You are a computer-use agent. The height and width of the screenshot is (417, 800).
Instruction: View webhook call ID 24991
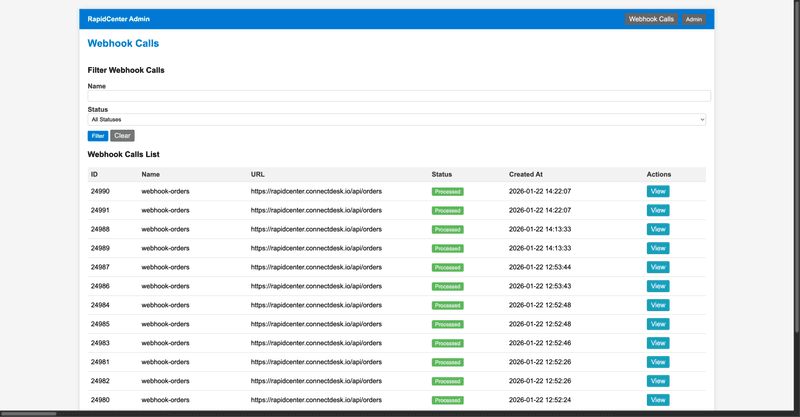tap(657, 210)
